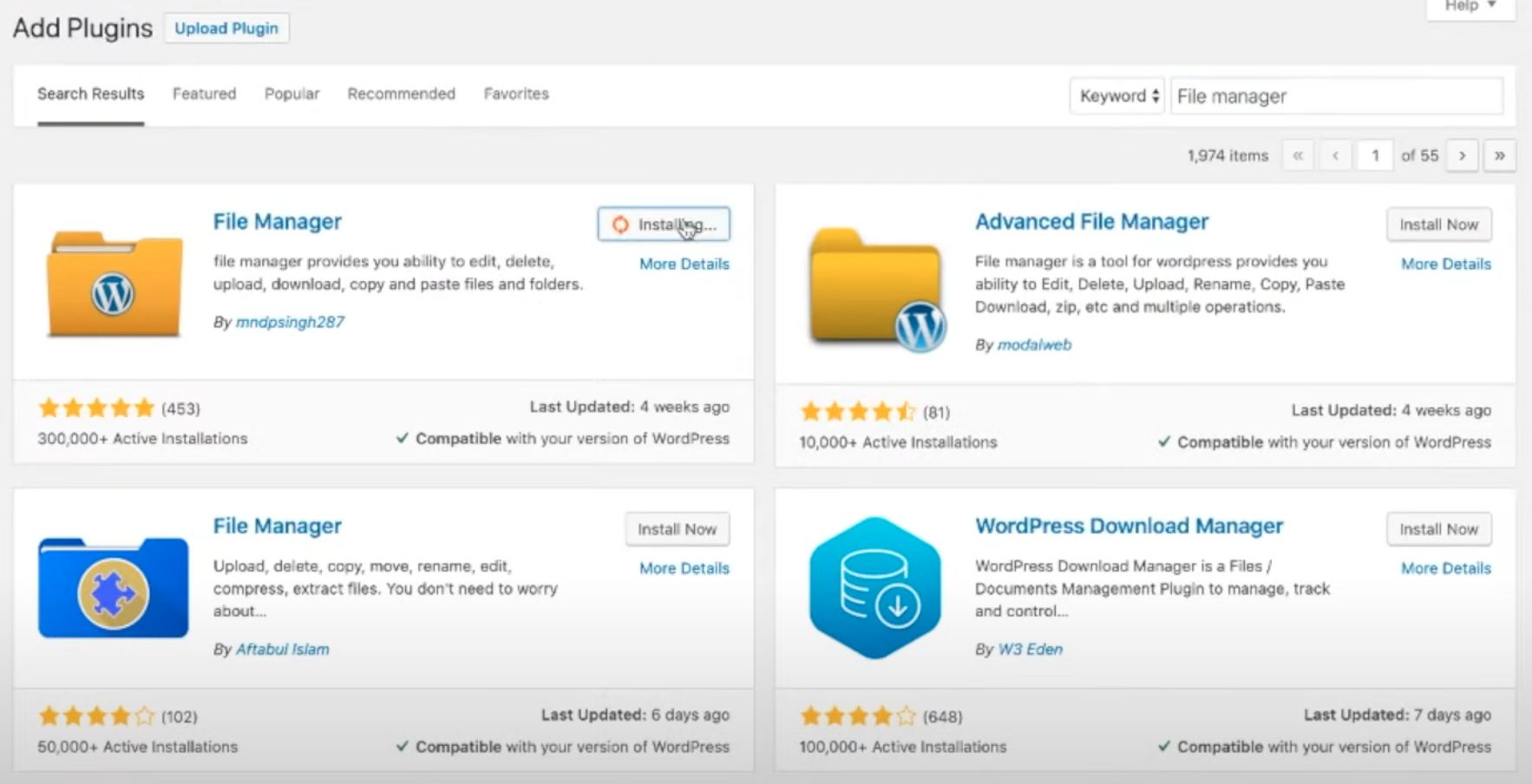Click the blue puzzle File Manager icon

tap(114, 589)
